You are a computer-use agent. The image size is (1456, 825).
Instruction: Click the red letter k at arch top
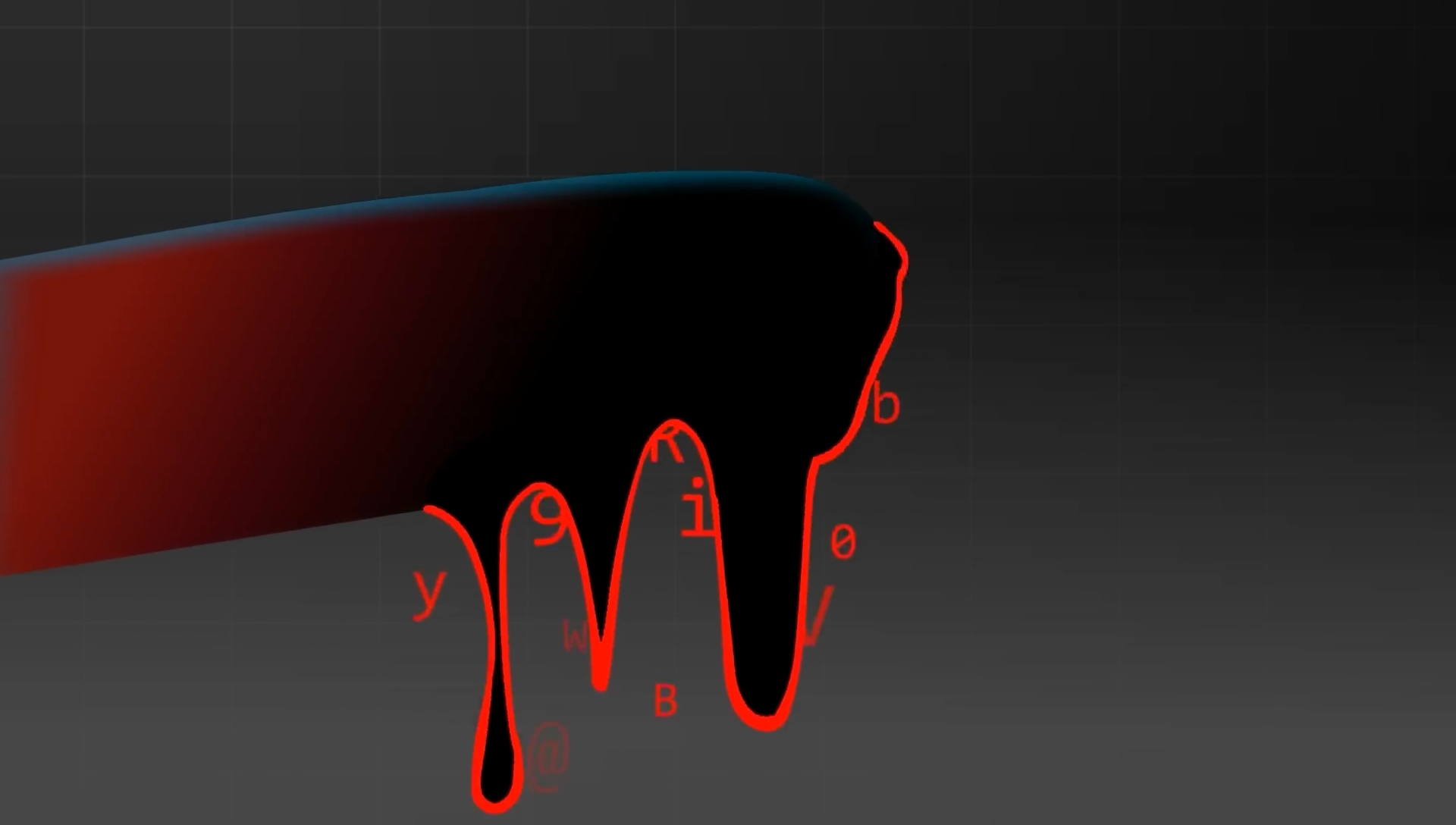point(667,445)
